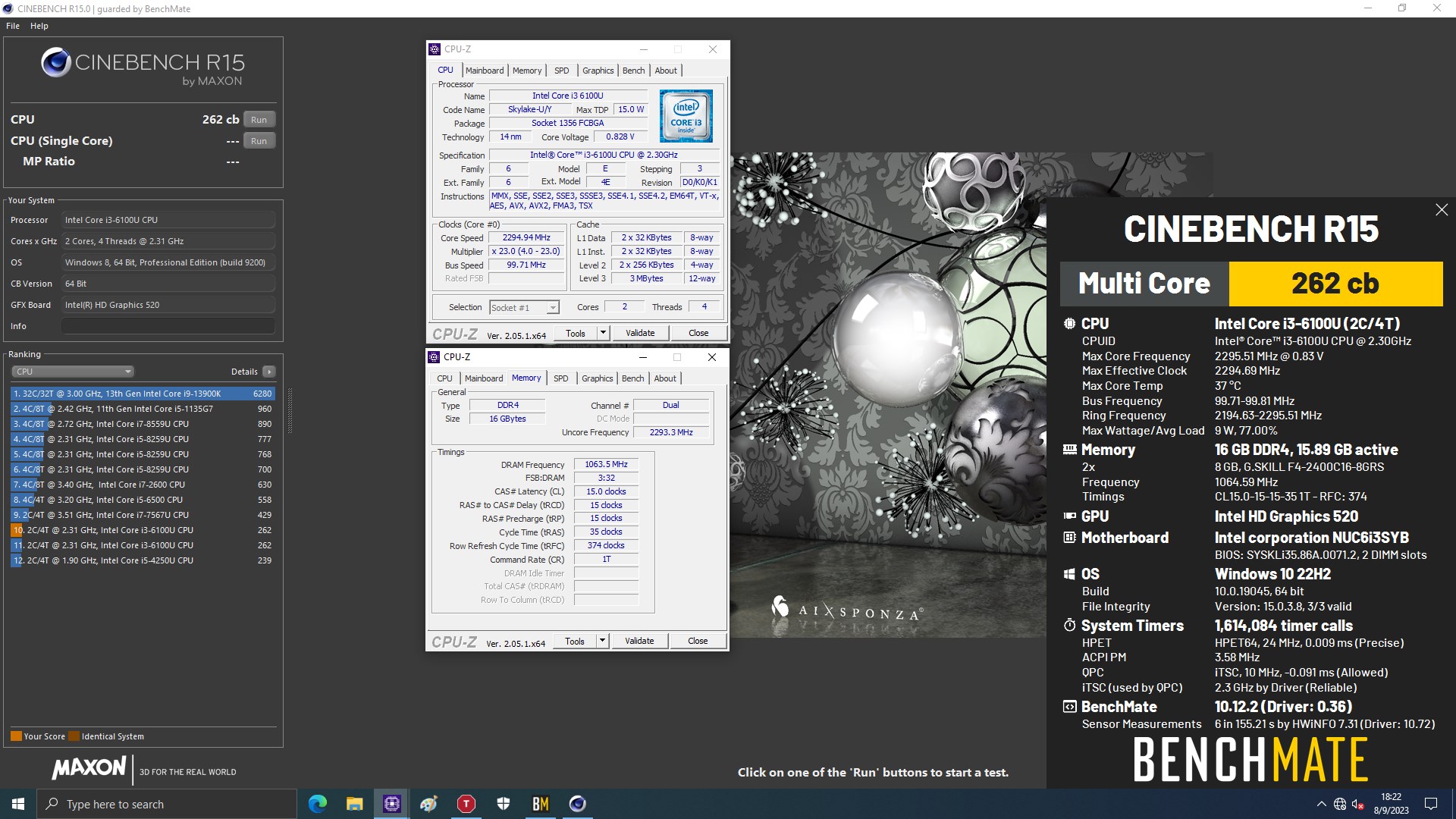Viewport: 1456px width, 819px height.
Task: Click the yellow 262 cb score box
Action: click(x=1335, y=284)
